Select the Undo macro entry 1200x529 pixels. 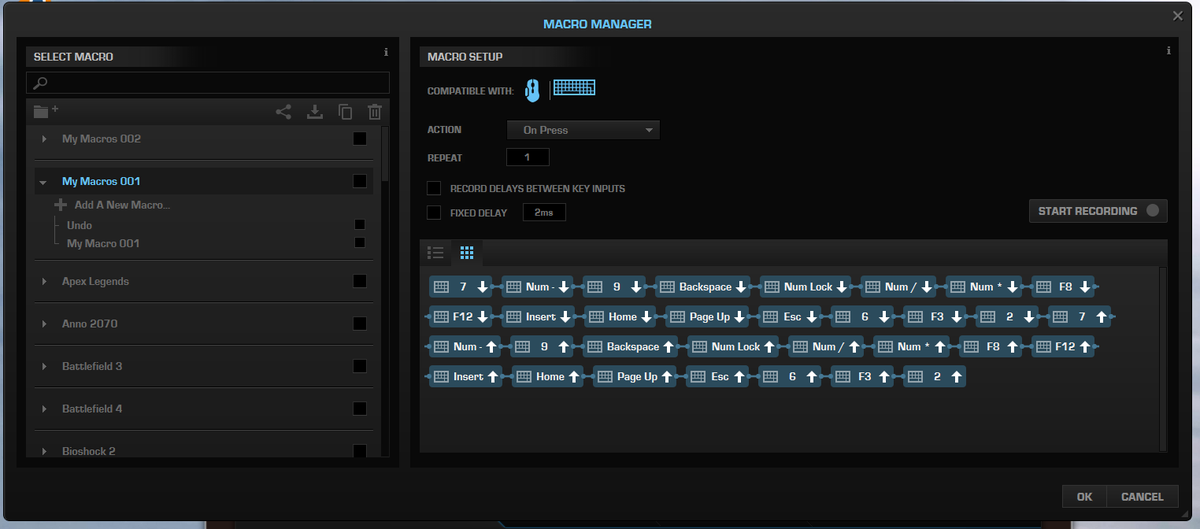(79, 225)
